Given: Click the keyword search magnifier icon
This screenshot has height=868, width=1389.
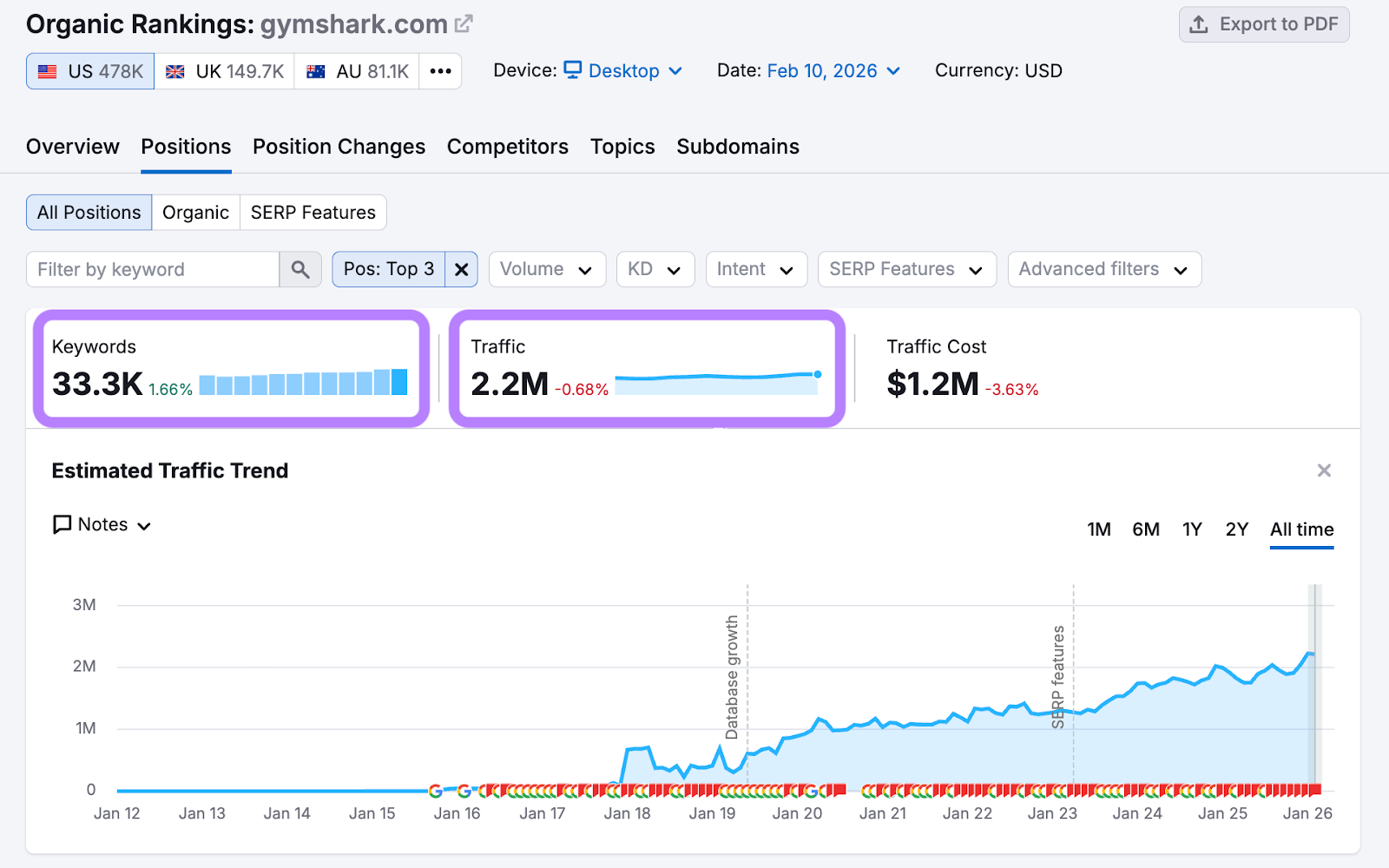Looking at the screenshot, I should click(300, 270).
